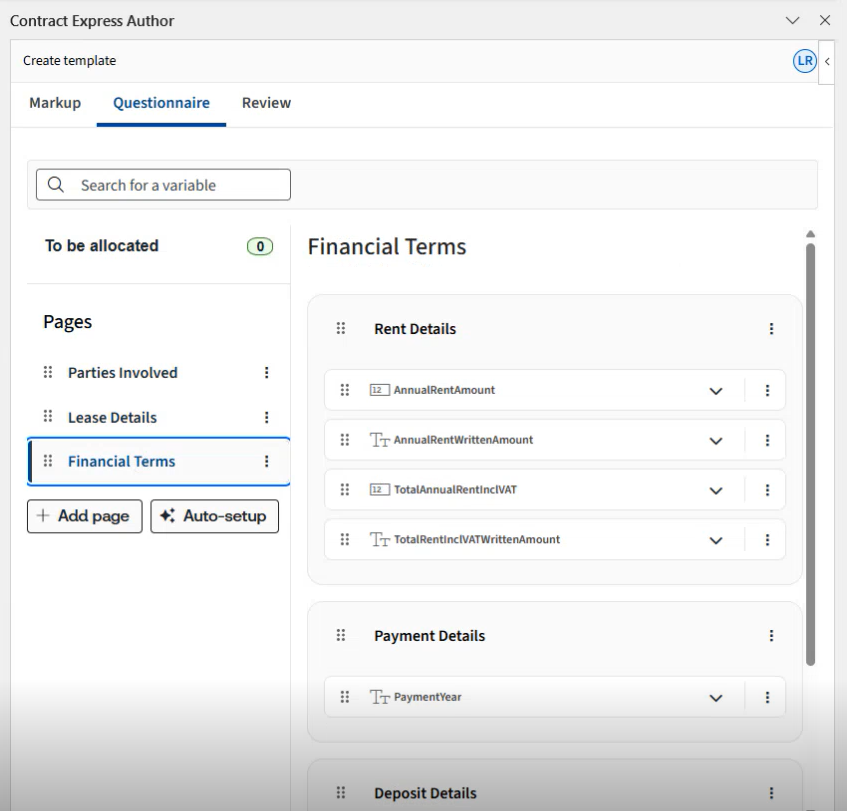
Task: Open the three-dot menu for AnnualRentAmount
Action: (767, 391)
